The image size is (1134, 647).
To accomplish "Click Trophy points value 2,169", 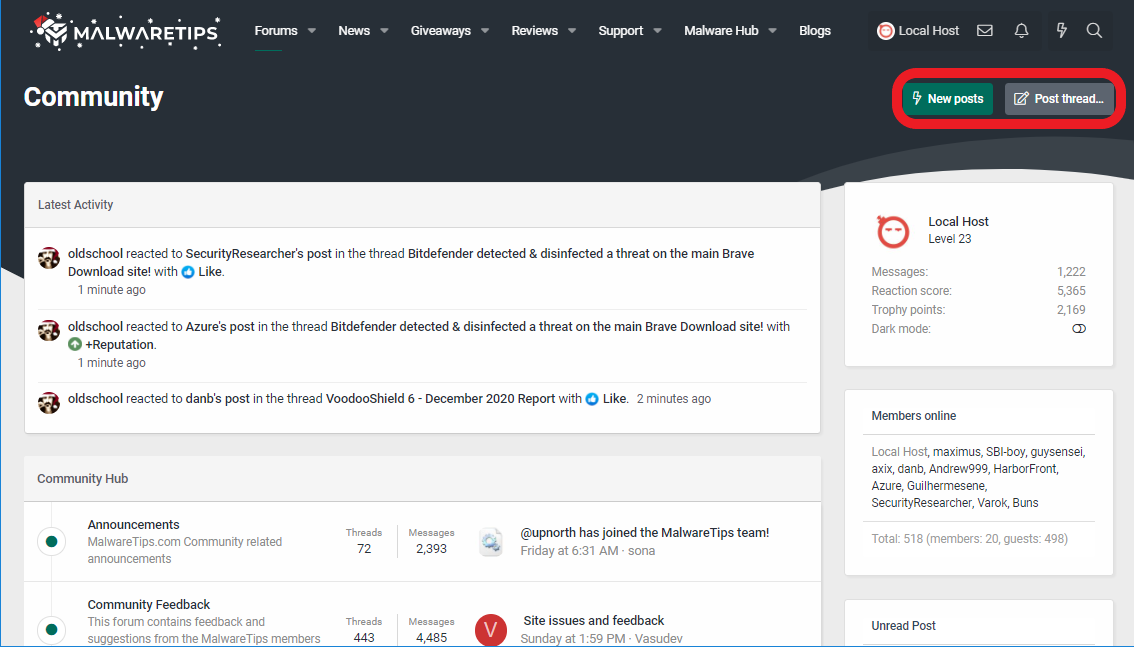I will pyautogui.click(x=1071, y=309).
